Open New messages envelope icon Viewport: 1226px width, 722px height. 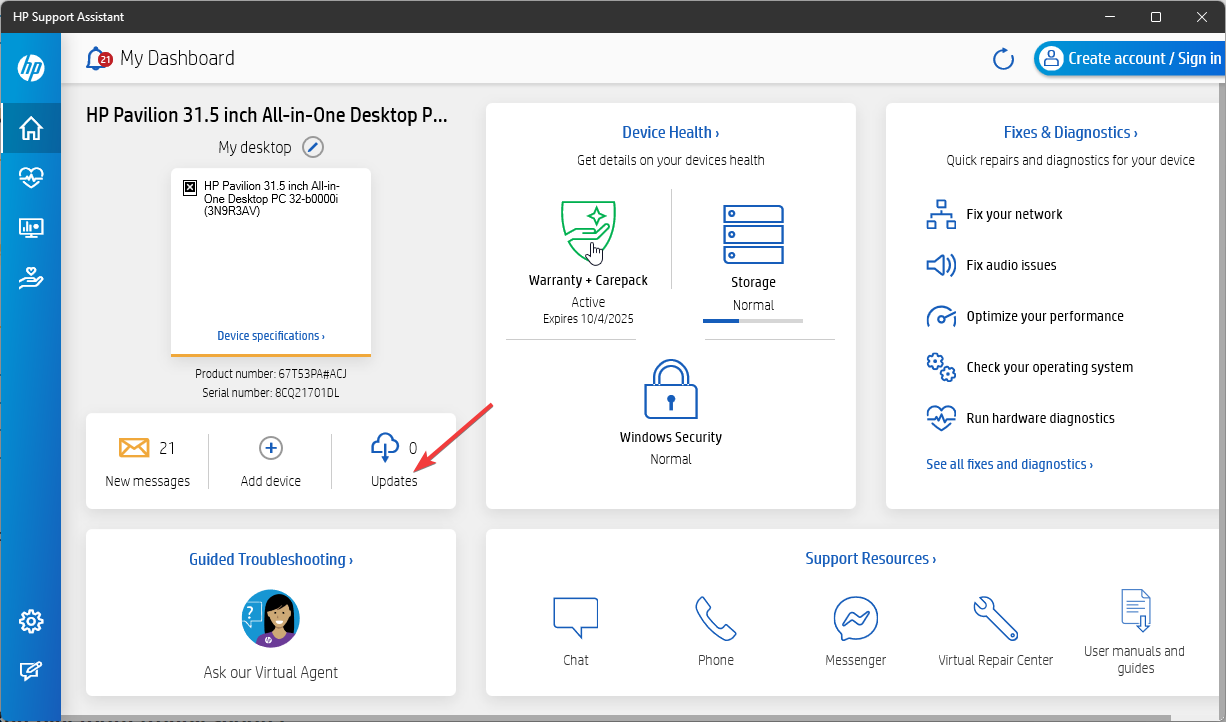tap(134, 447)
